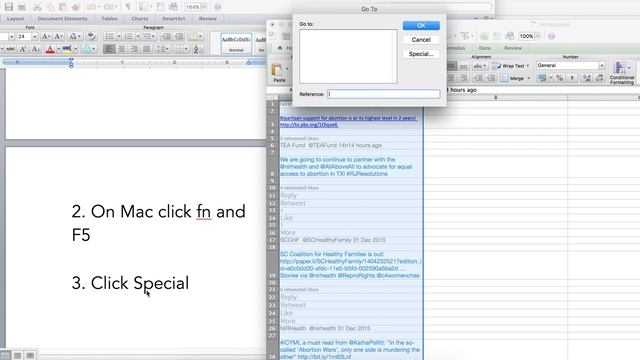Select the cell with 'TEA Fund @TEAFund'
The image size is (640, 360).
[x=351, y=145]
